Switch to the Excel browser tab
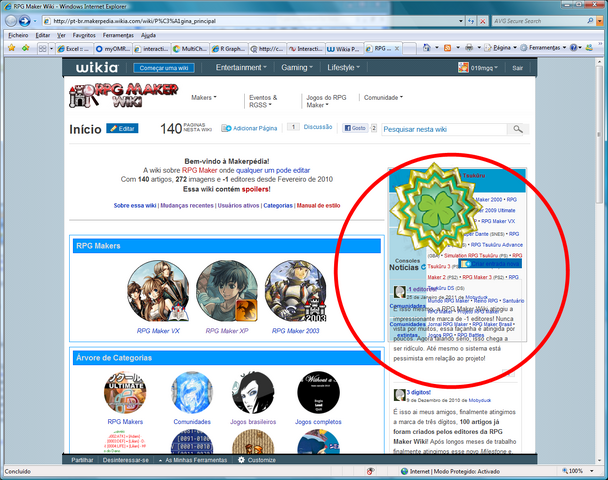608x480 pixels. (74, 49)
